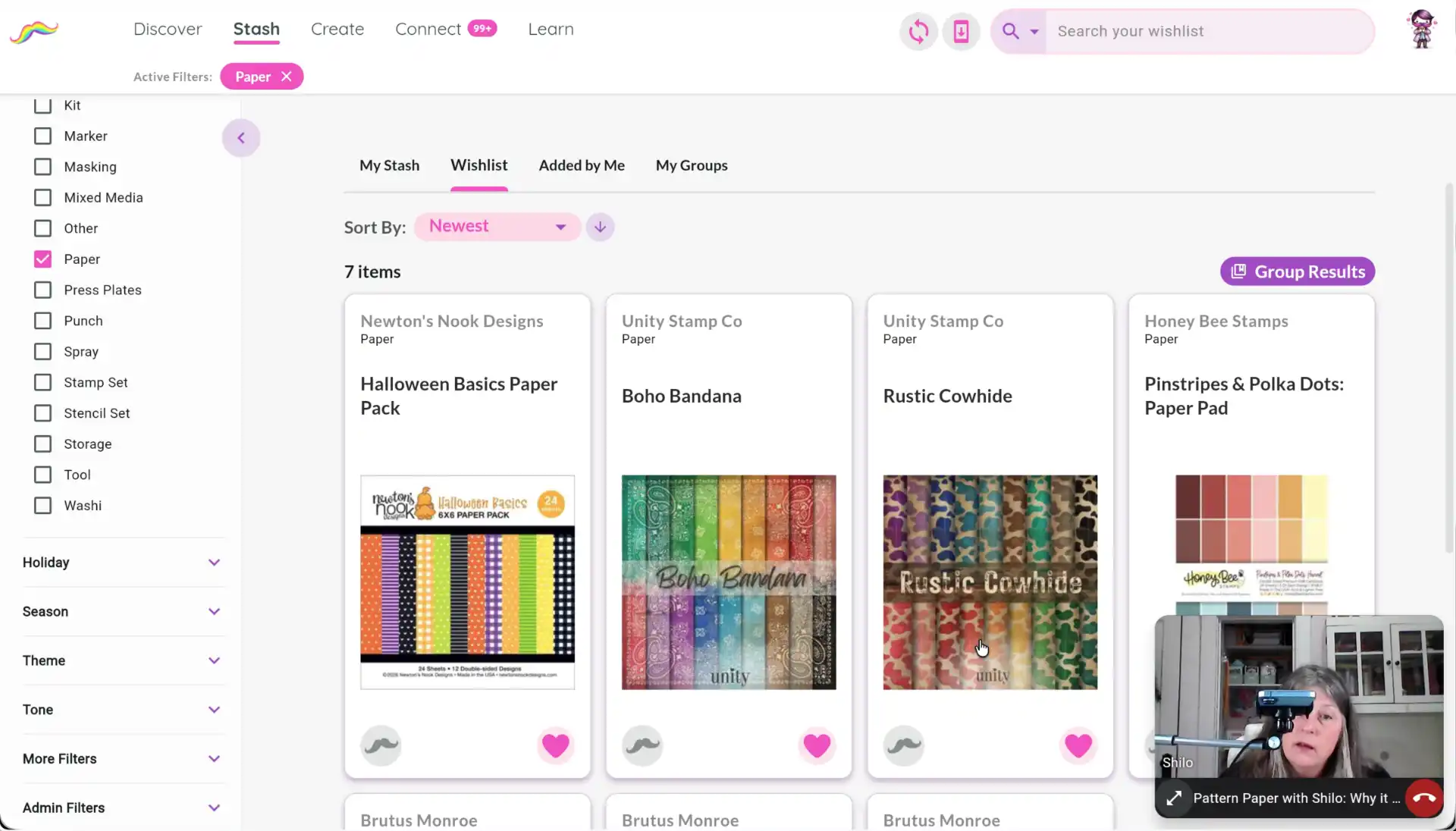
Task: Check the Stamp Set filter checkbox
Action: (43, 383)
